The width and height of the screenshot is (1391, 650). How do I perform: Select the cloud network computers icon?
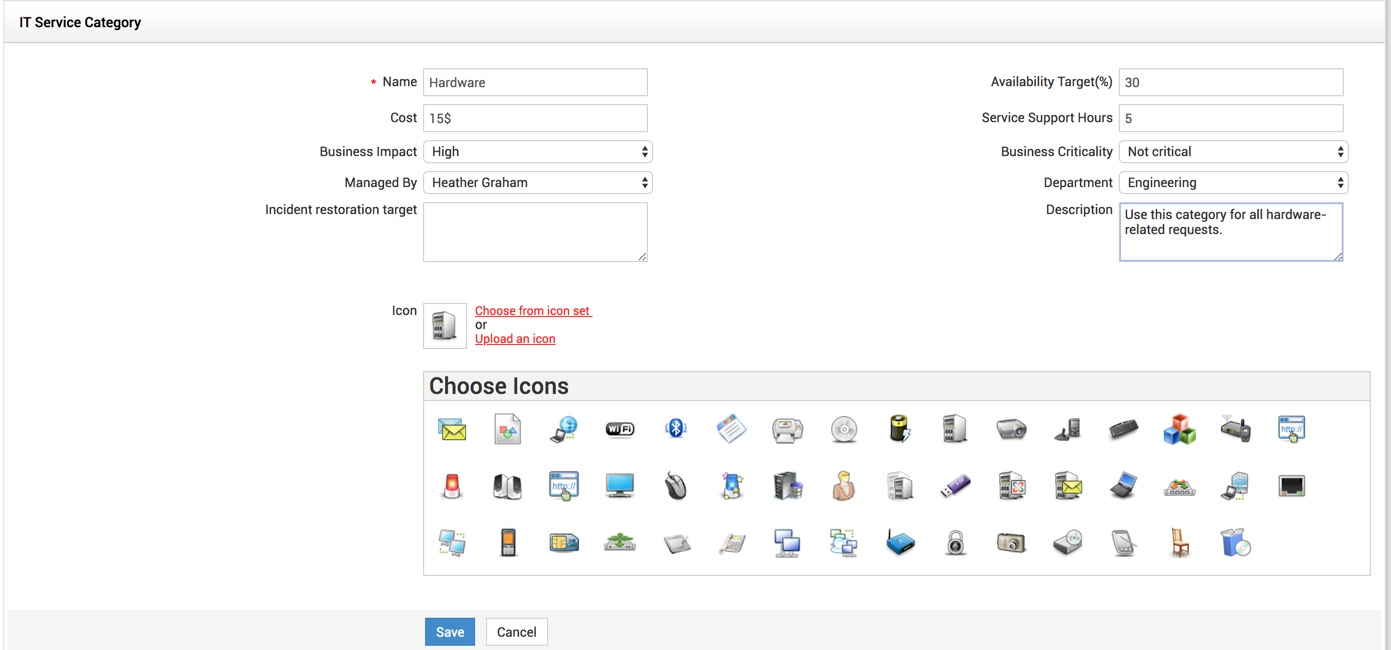pyautogui.click(x=844, y=542)
